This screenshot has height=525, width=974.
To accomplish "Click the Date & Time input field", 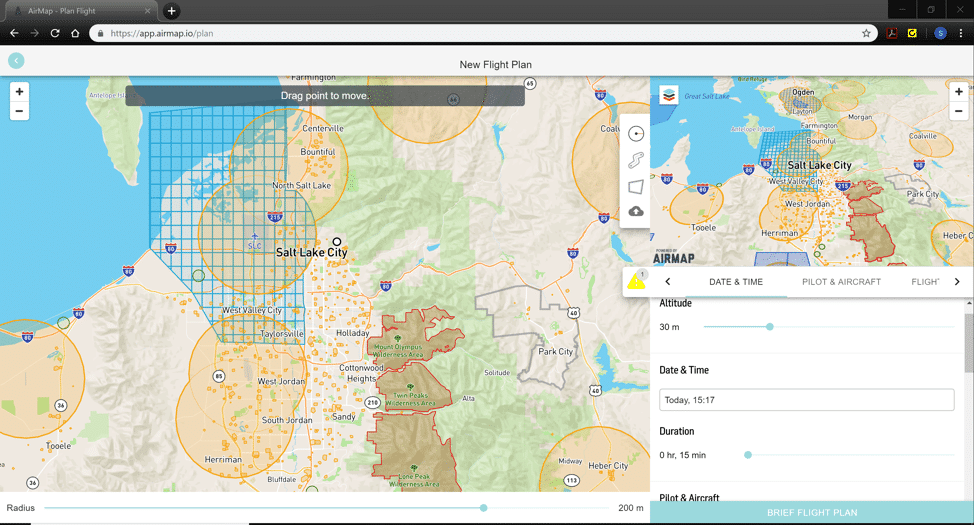I will 806,400.
